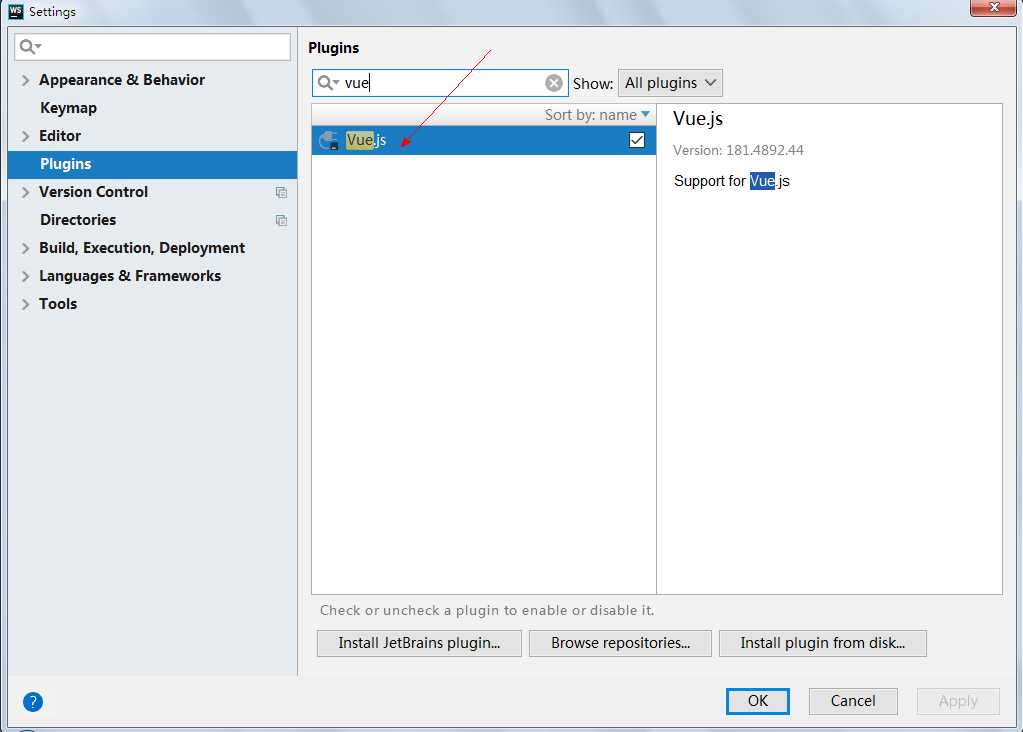
Task: Expand the Editor section
Action: pos(25,136)
